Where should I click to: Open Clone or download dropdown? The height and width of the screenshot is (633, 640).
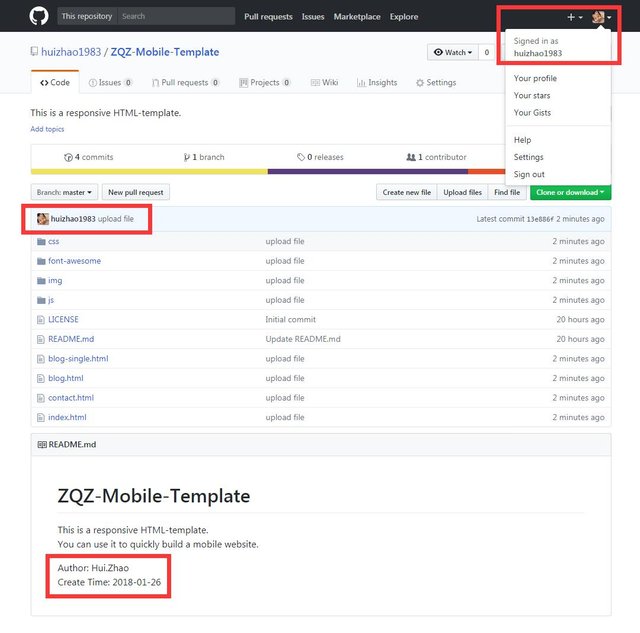tap(571, 192)
